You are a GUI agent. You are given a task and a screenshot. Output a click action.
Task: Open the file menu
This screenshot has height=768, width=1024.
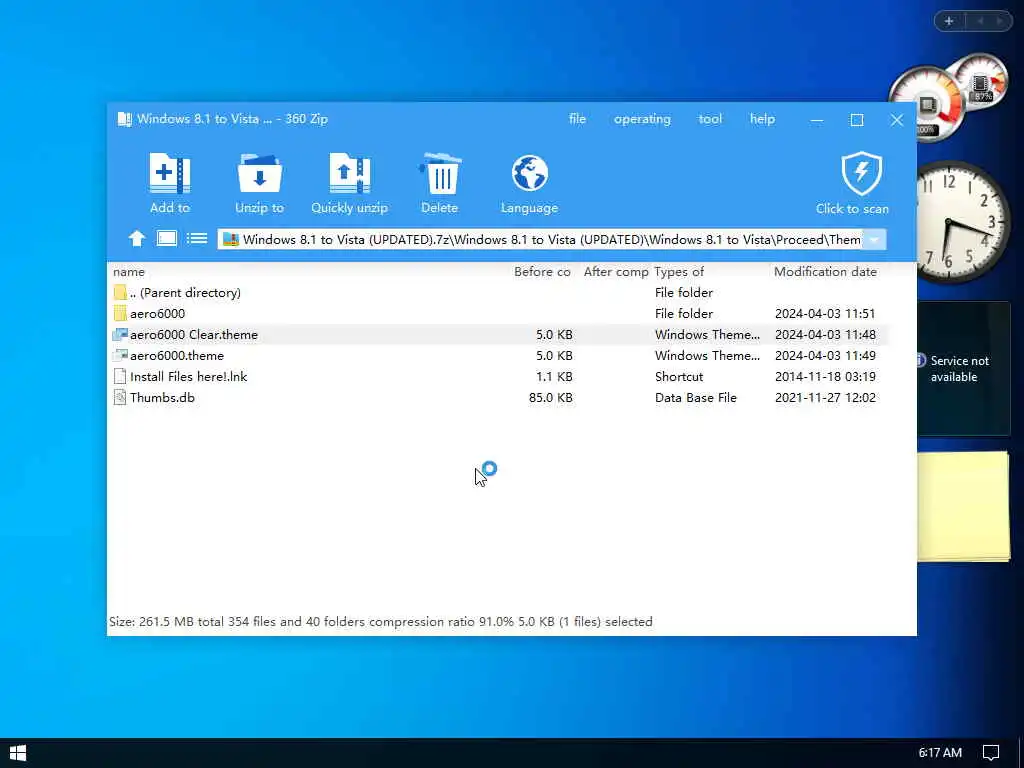(x=577, y=119)
